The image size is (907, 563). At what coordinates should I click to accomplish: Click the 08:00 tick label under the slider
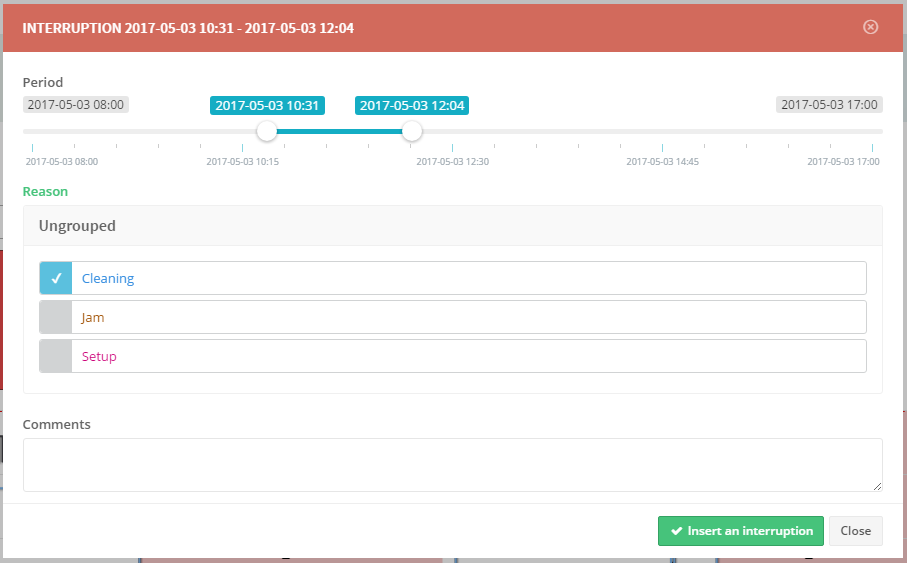(x=61, y=161)
